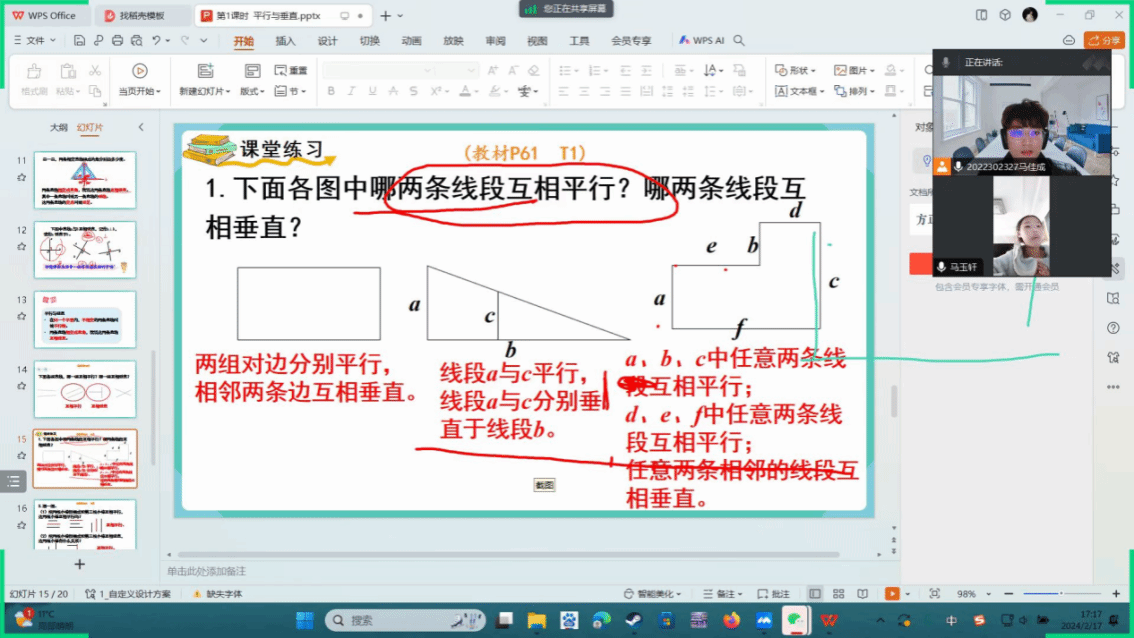Collapse the slide thumbnail panel arrow
This screenshot has height=638, width=1134.
(141, 128)
